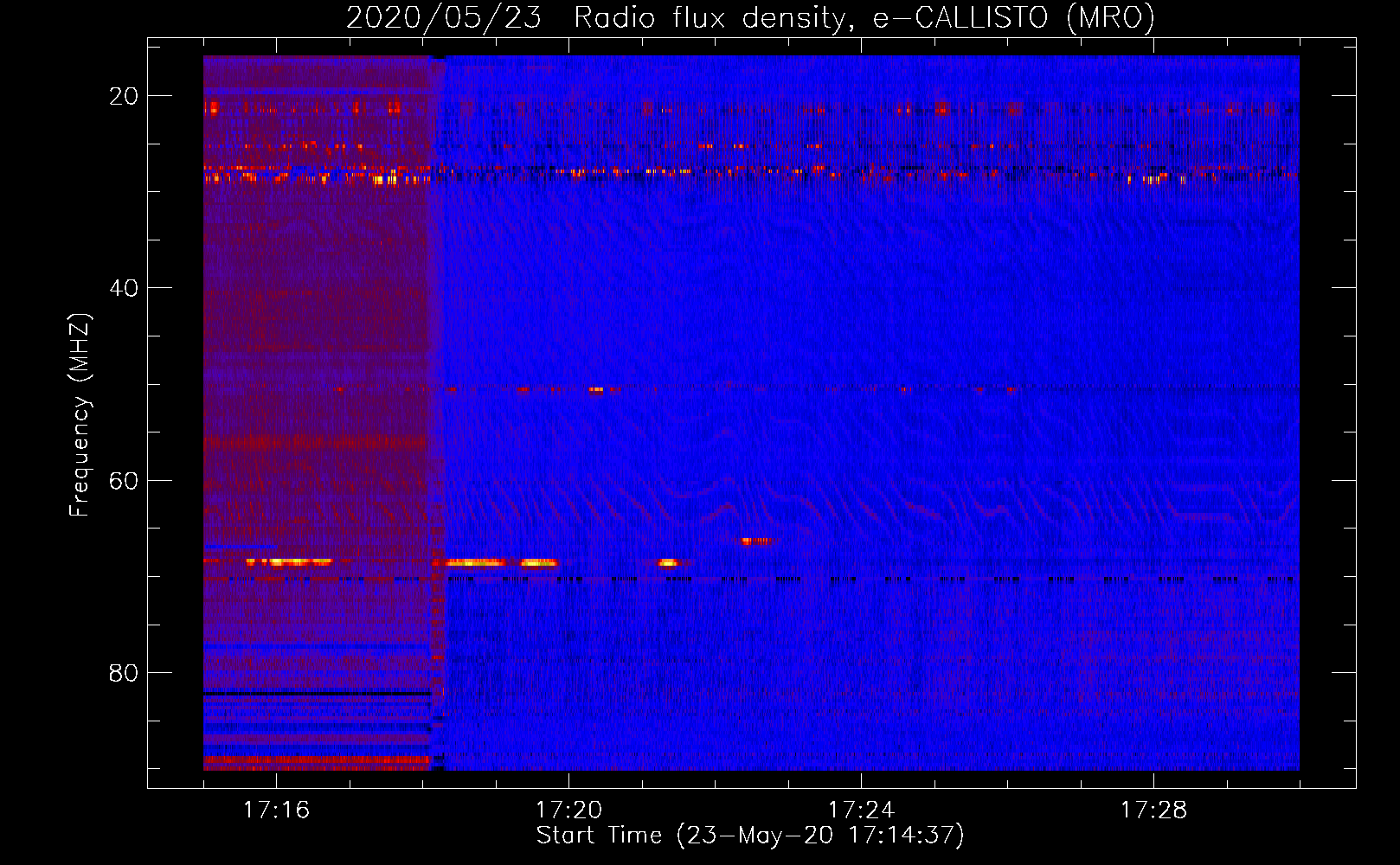
Task: Click the 80 MHz frequency tick label
Action: tap(124, 672)
